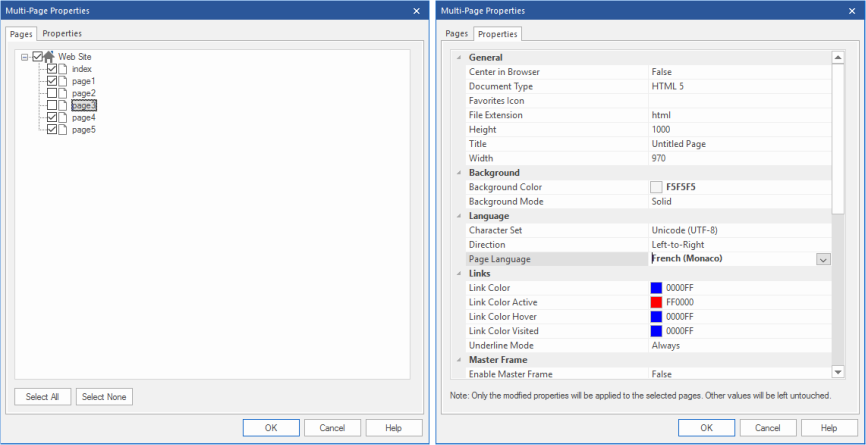This screenshot has width=866, height=445.
Task: Collapse the Web Site tree node
Action: tap(24, 57)
